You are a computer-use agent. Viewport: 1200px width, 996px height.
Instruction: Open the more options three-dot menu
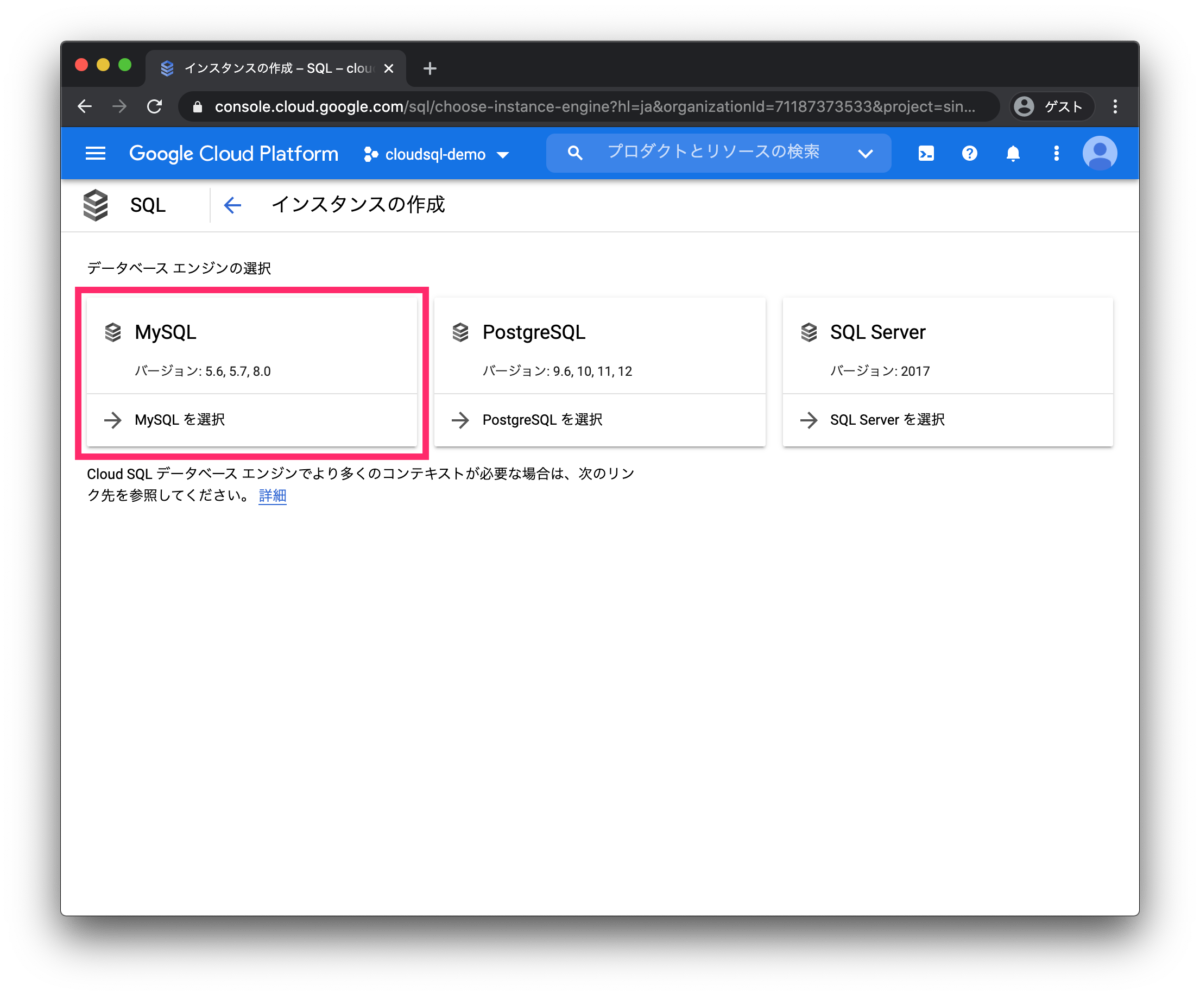click(1056, 153)
